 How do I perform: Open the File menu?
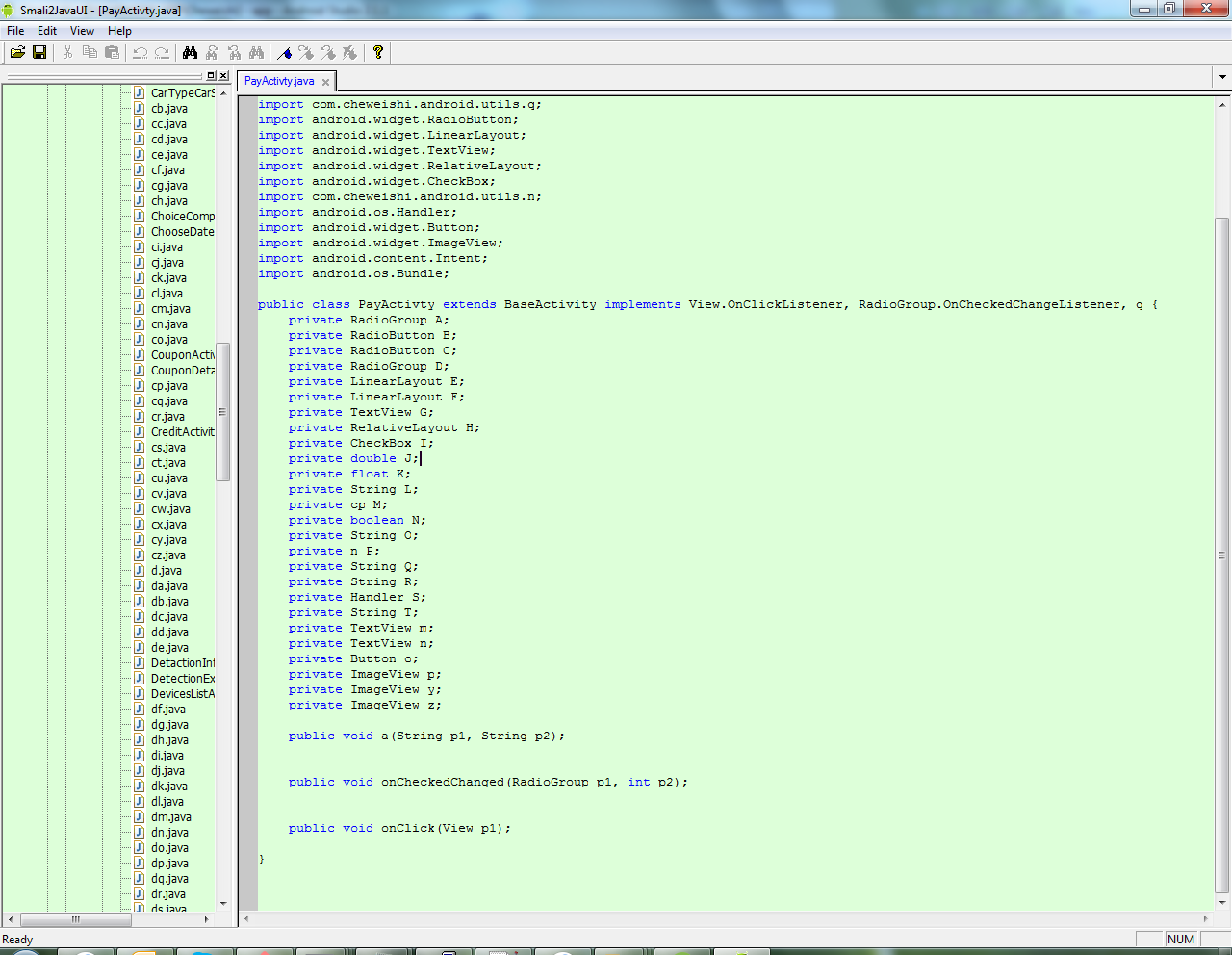(15, 31)
